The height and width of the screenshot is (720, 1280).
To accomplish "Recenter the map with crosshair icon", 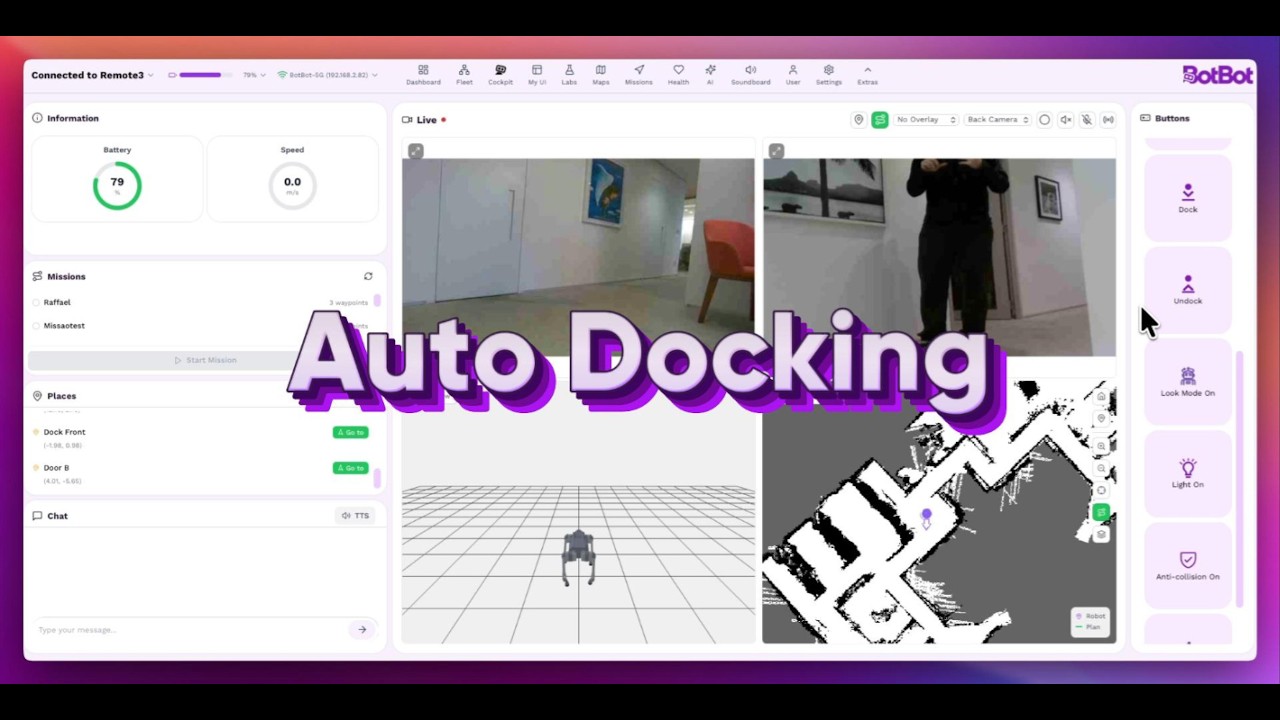I will click(1101, 490).
